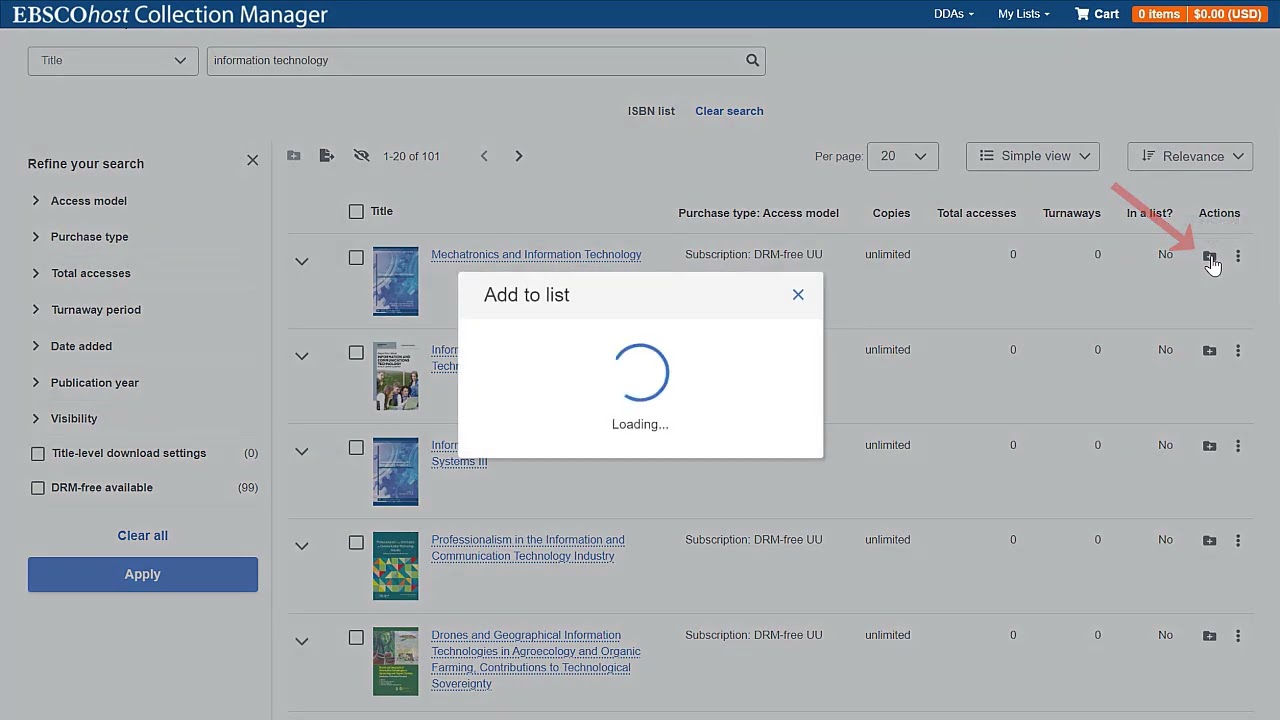Screen dimensions: 1280x720
Task: Click the ISBN list link
Action: [x=651, y=111]
